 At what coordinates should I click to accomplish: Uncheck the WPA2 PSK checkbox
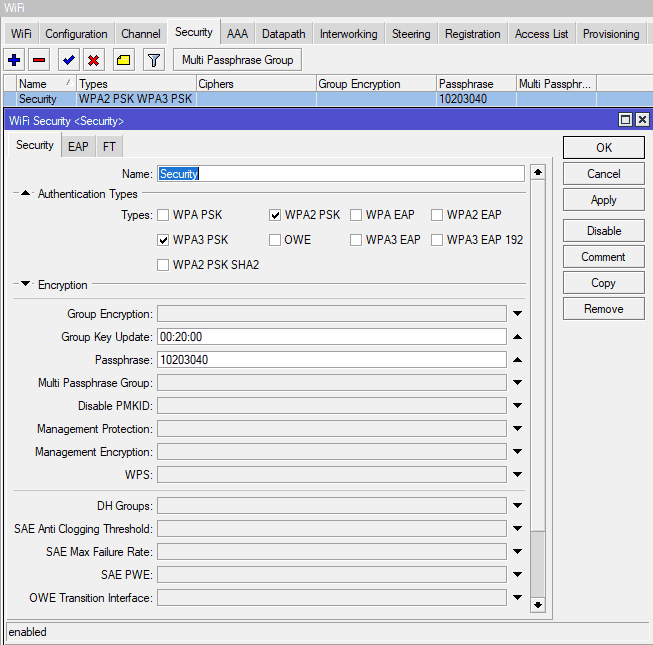click(x=275, y=215)
